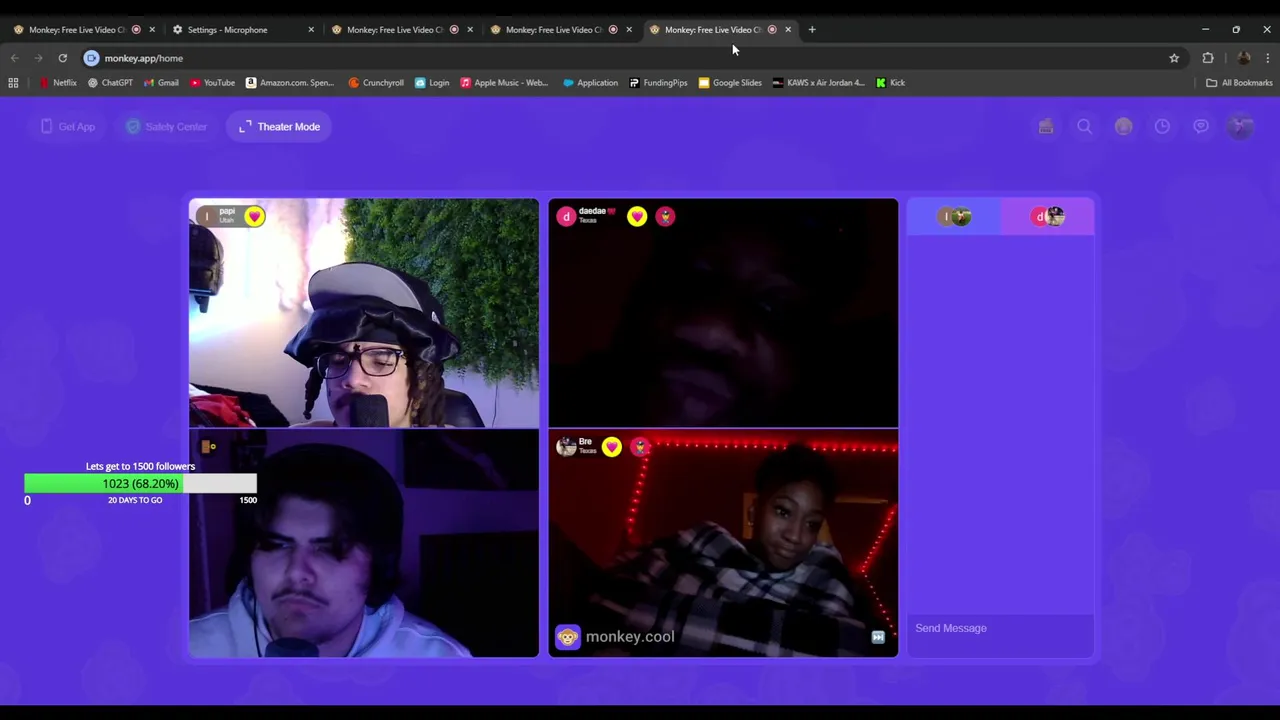
Task: Open the Login bookmark
Action: pos(432,83)
